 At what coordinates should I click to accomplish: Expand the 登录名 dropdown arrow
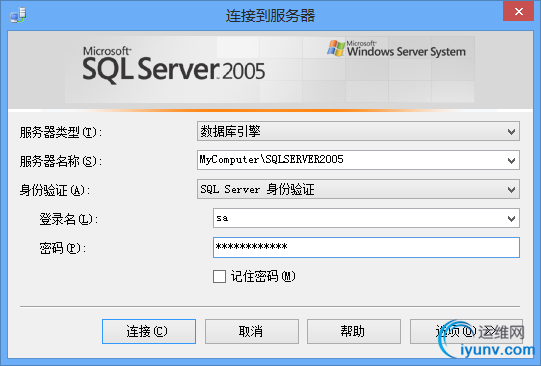click(x=511, y=218)
